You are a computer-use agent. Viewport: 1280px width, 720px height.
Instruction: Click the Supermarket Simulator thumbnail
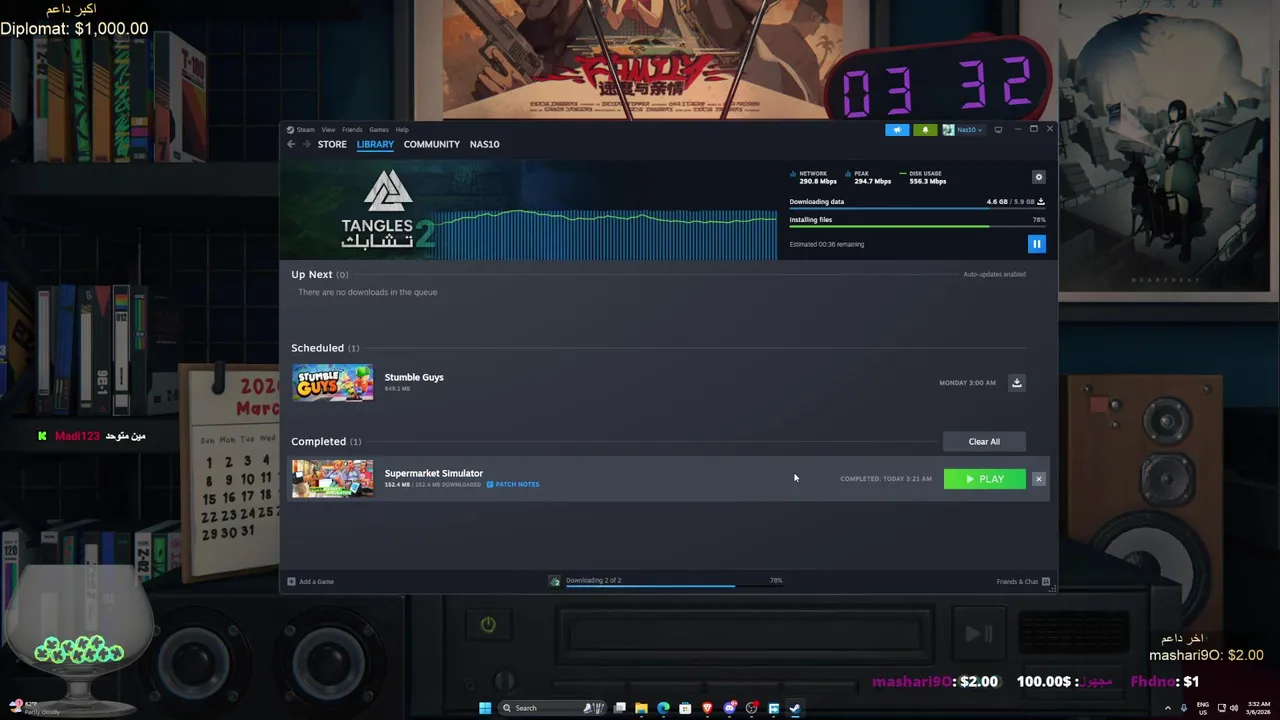point(333,479)
